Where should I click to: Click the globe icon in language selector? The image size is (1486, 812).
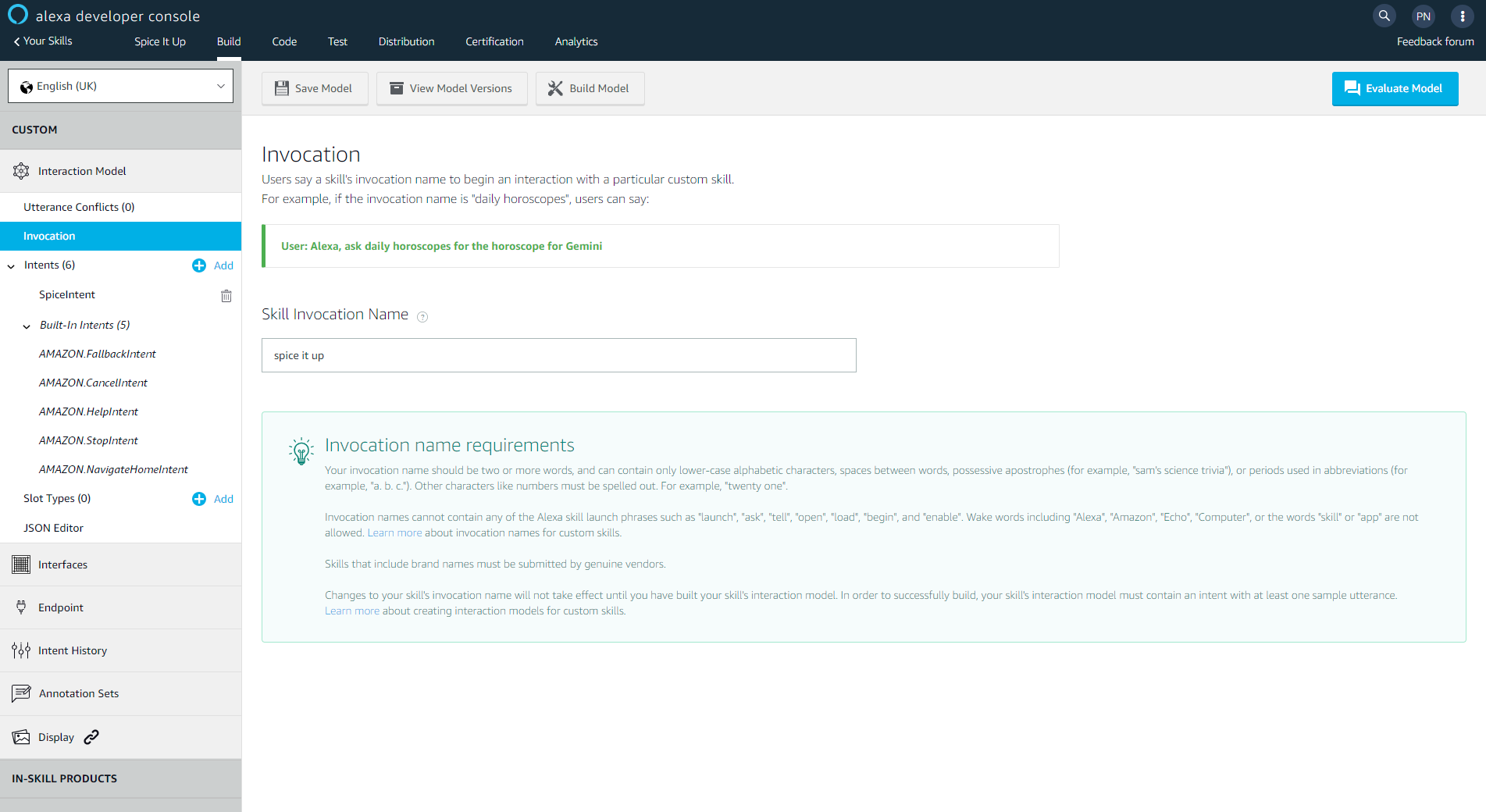pyautogui.click(x=27, y=87)
